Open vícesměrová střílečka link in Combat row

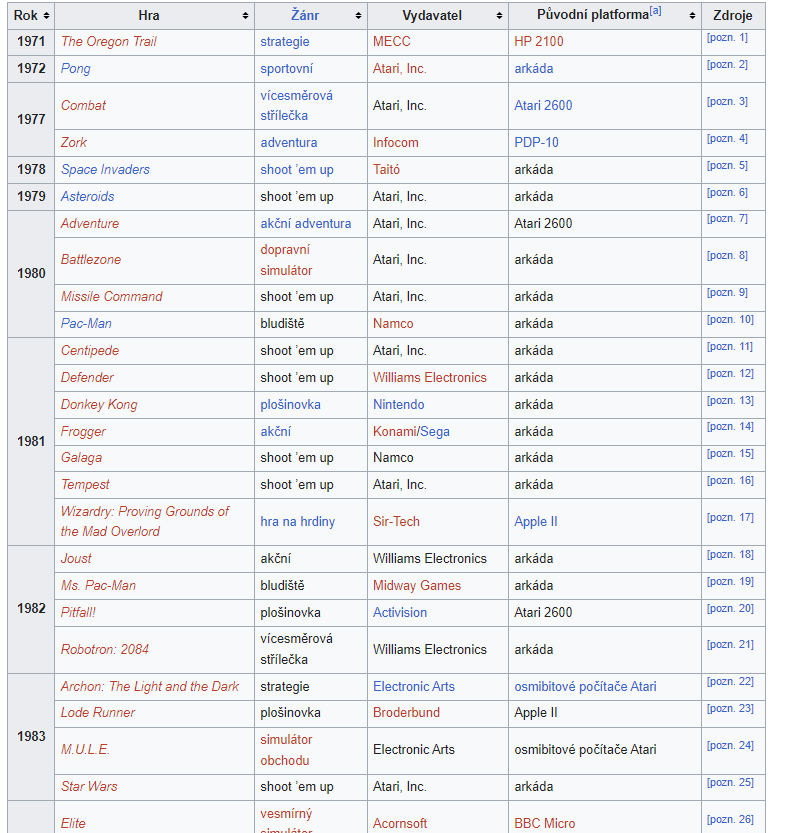coord(296,105)
